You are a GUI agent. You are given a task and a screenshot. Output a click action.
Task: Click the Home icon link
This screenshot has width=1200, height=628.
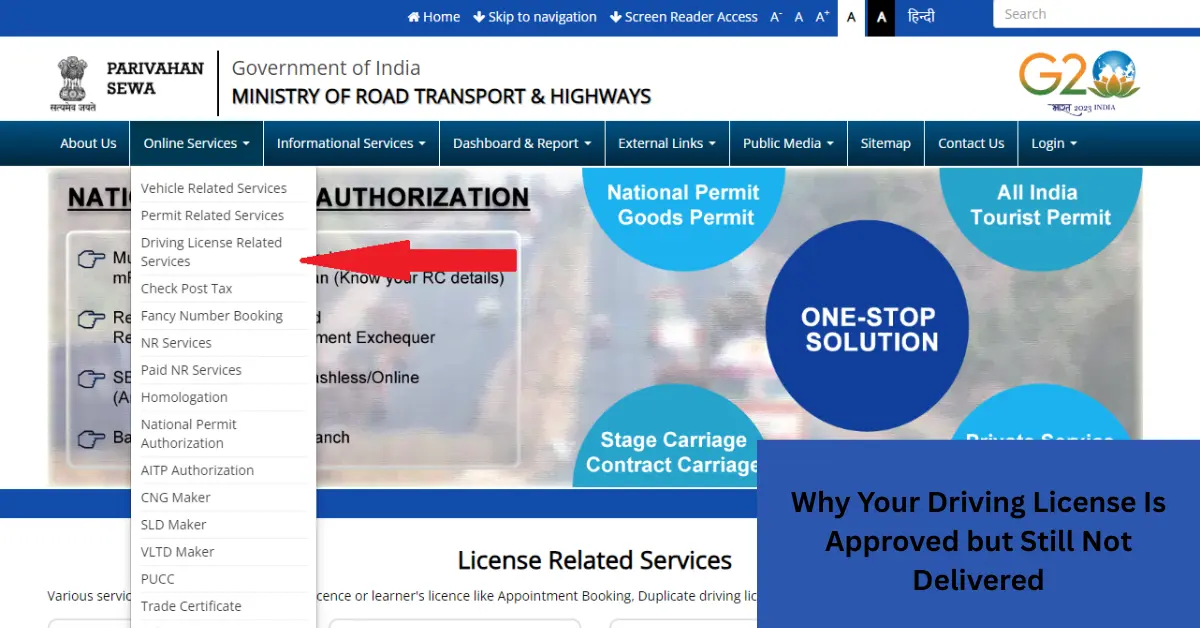[x=434, y=17]
